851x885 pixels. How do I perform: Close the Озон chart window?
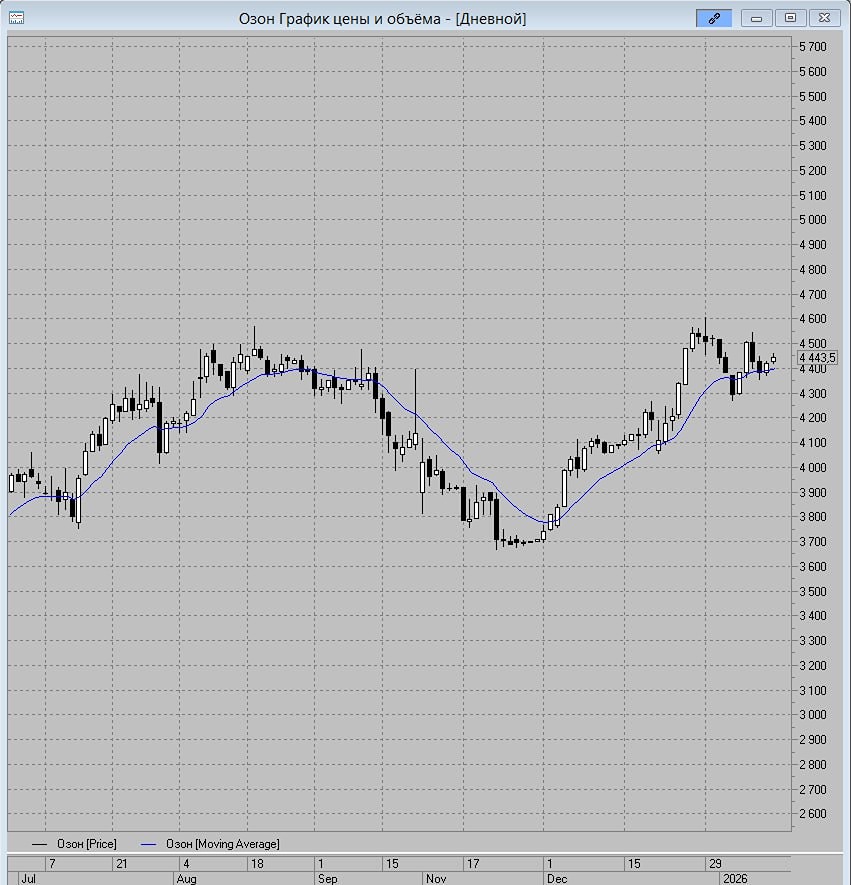[824, 18]
